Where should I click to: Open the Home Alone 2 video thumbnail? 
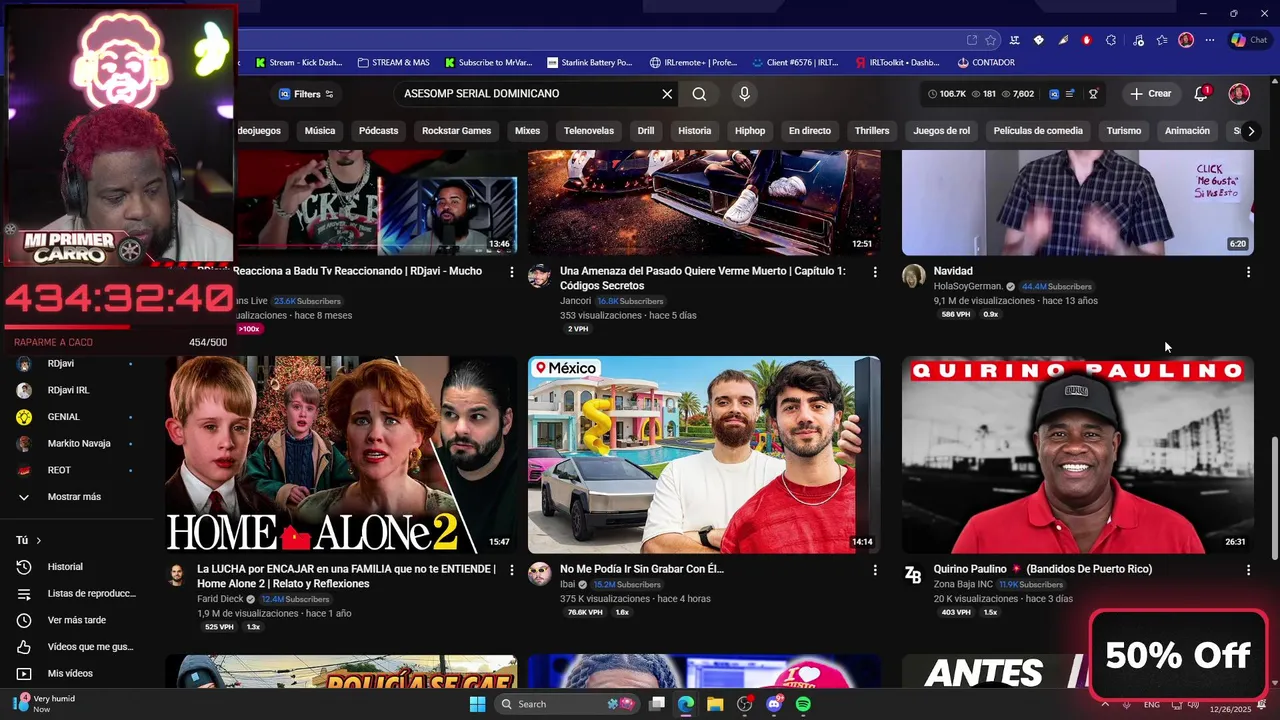click(341, 455)
